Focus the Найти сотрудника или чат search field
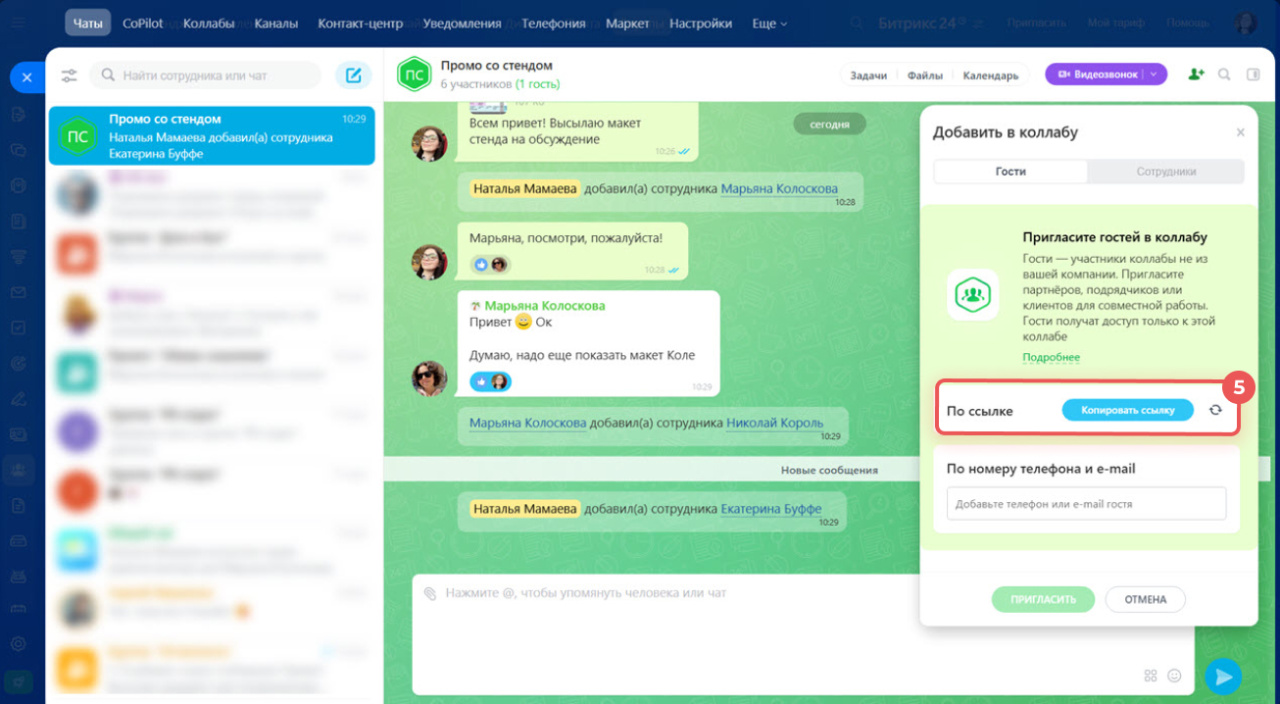1280x704 pixels. pyautogui.click(x=206, y=75)
